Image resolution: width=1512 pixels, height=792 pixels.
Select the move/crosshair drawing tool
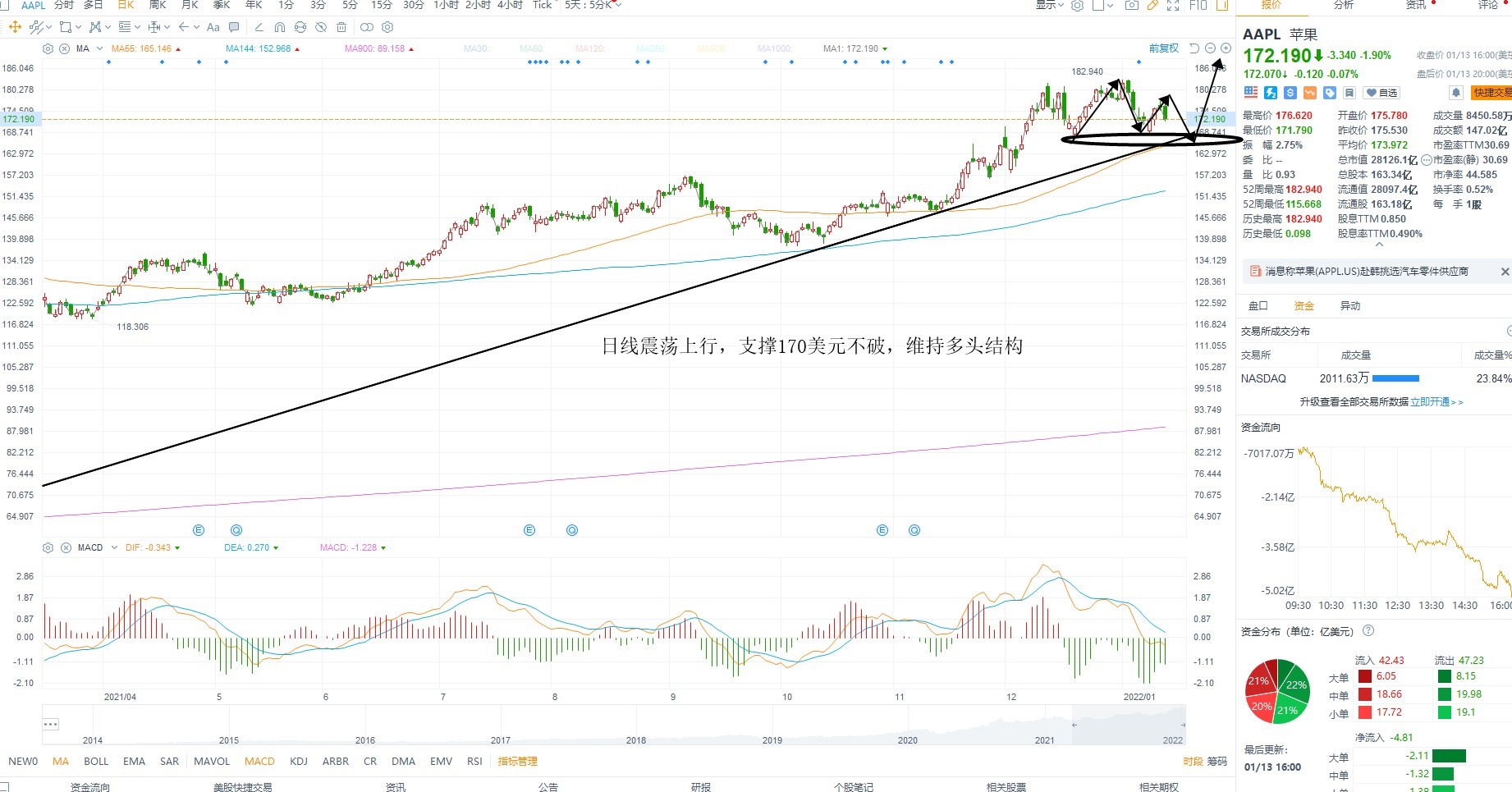click(x=15, y=27)
